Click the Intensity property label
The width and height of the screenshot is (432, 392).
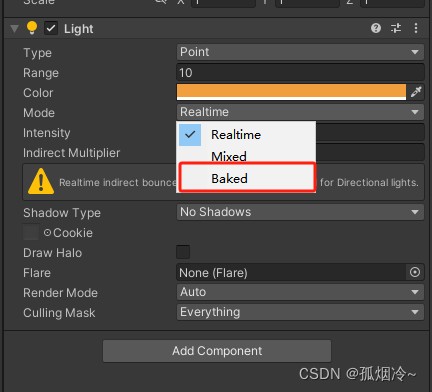point(46,133)
